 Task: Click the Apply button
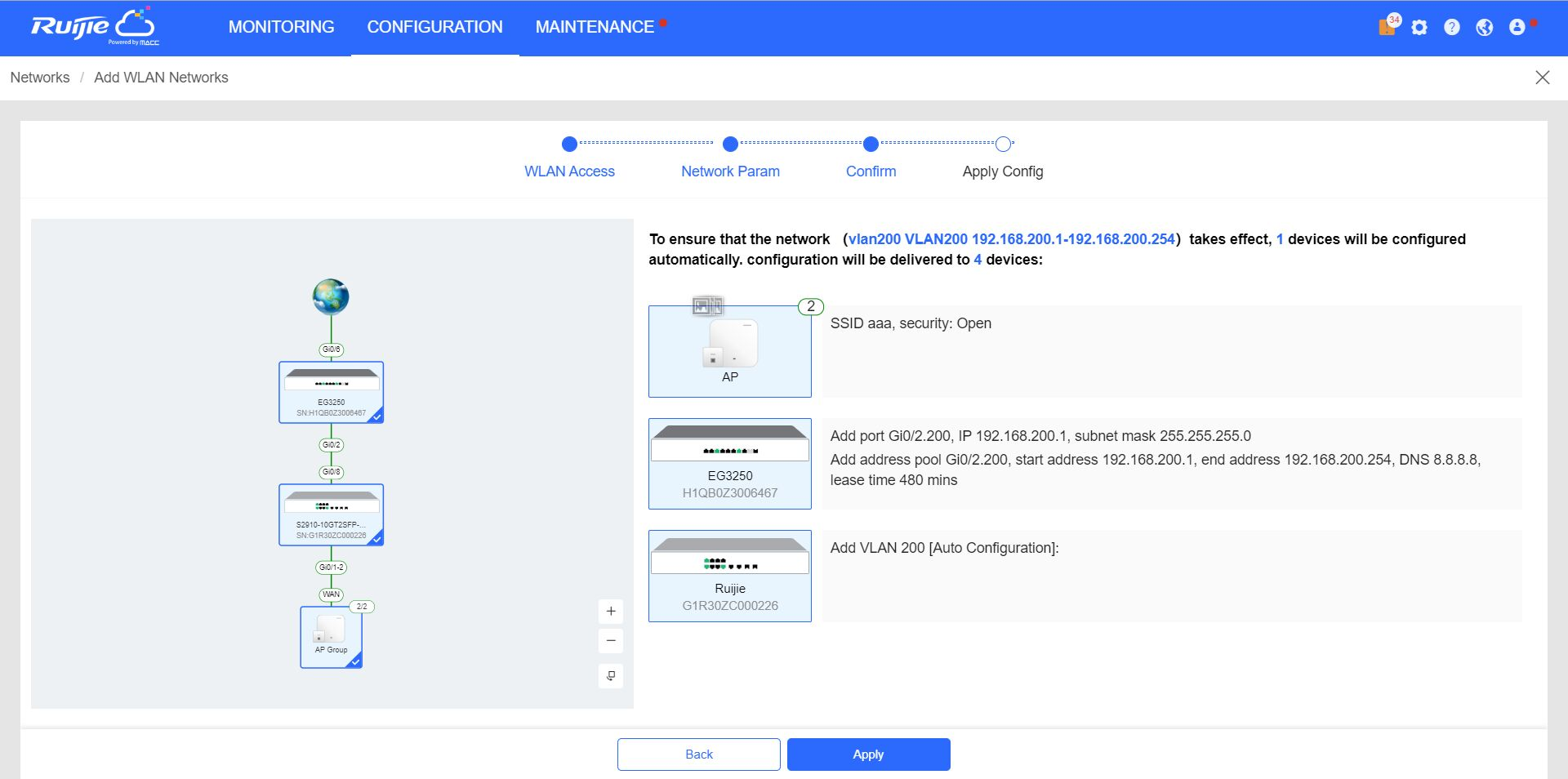click(868, 755)
